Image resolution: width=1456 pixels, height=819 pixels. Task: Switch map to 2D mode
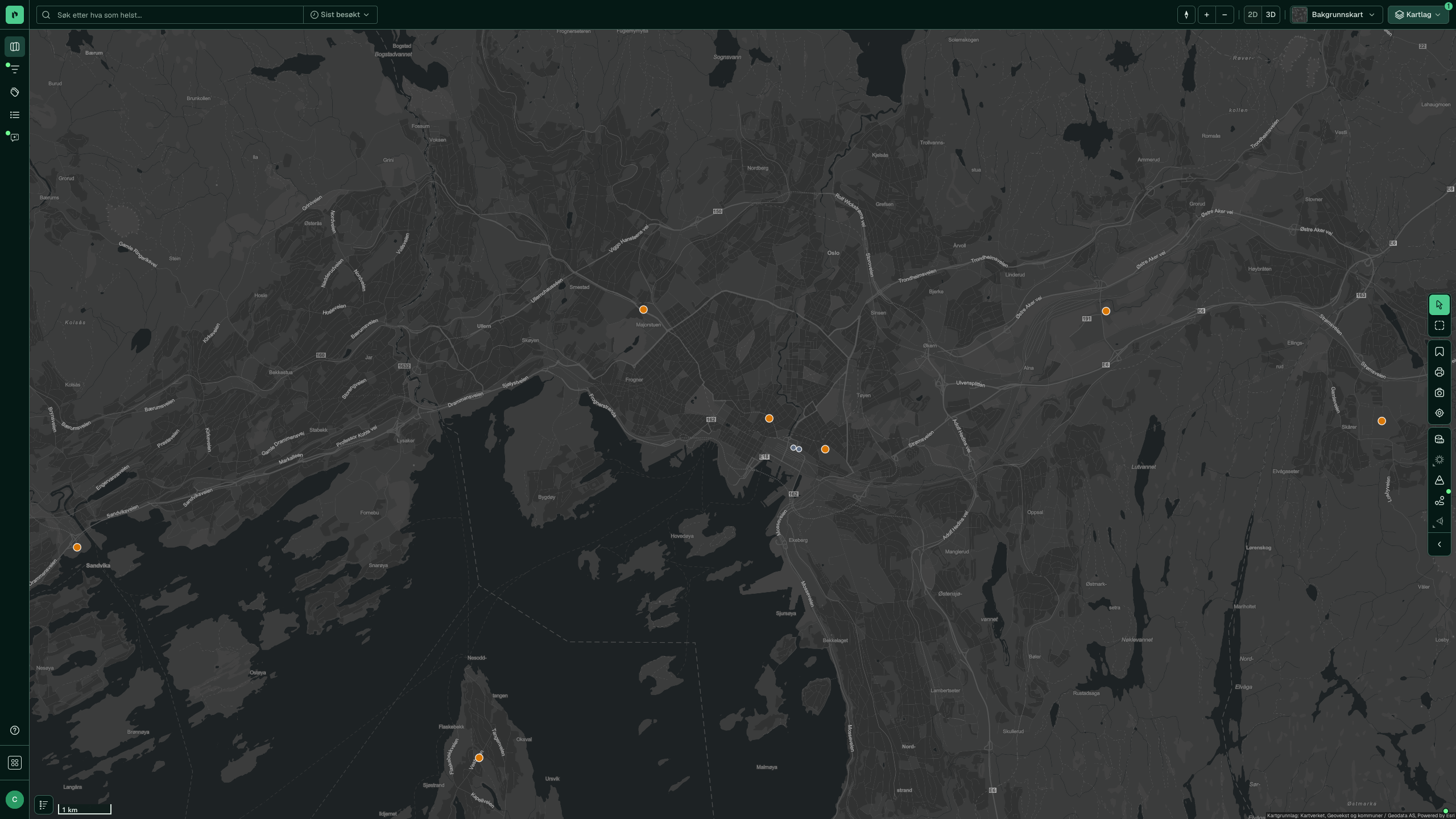[1252, 15]
